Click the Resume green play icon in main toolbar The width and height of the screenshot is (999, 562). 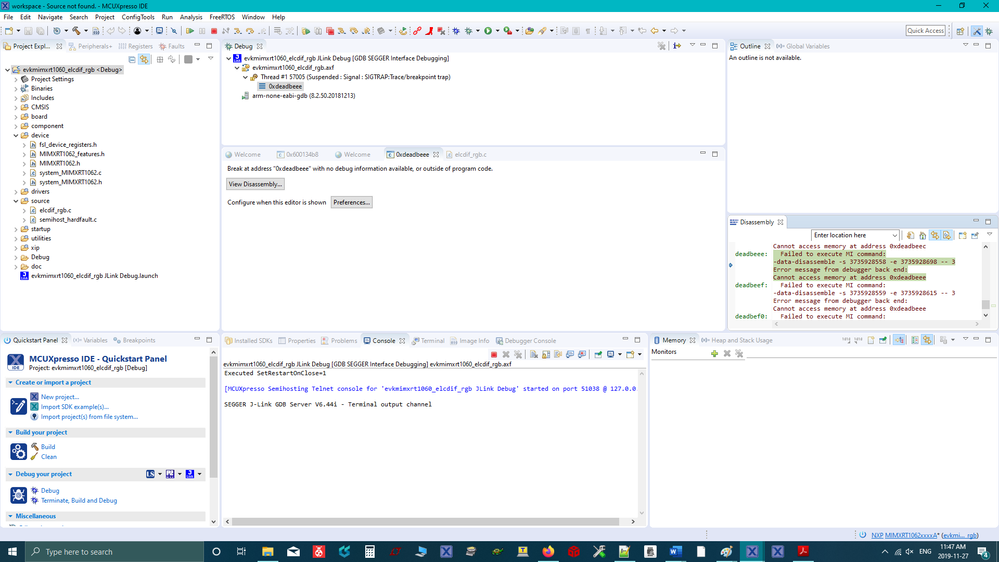pyautogui.click(x=190, y=31)
